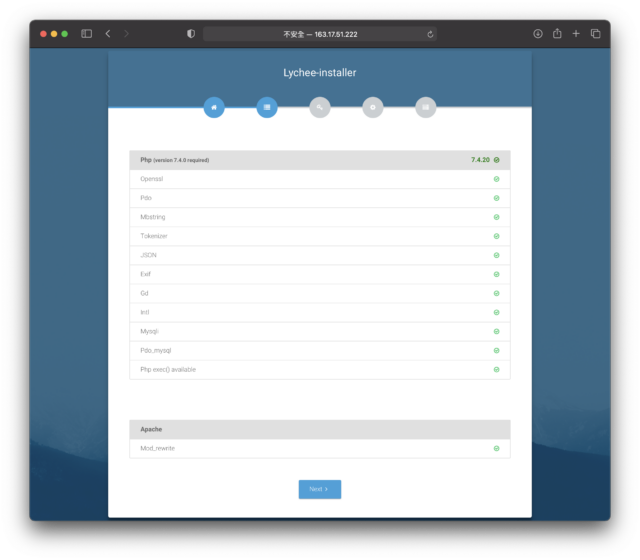
Task: Click the Mysqli status check icon
Action: click(496, 331)
